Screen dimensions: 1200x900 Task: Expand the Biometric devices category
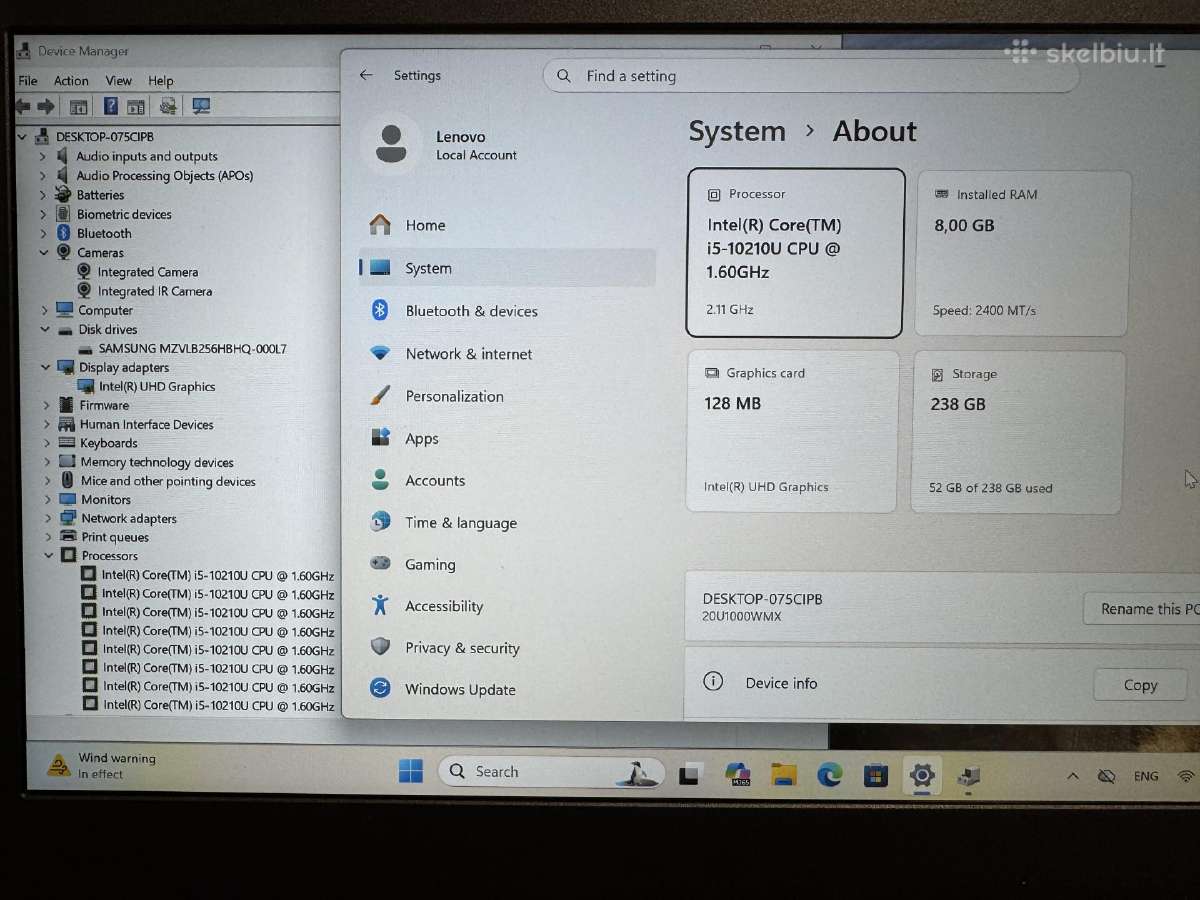43,214
